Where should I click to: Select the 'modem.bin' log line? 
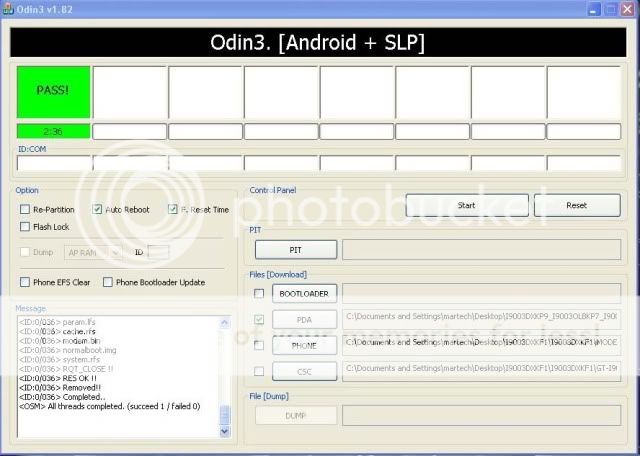pyautogui.click(x=60, y=341)
